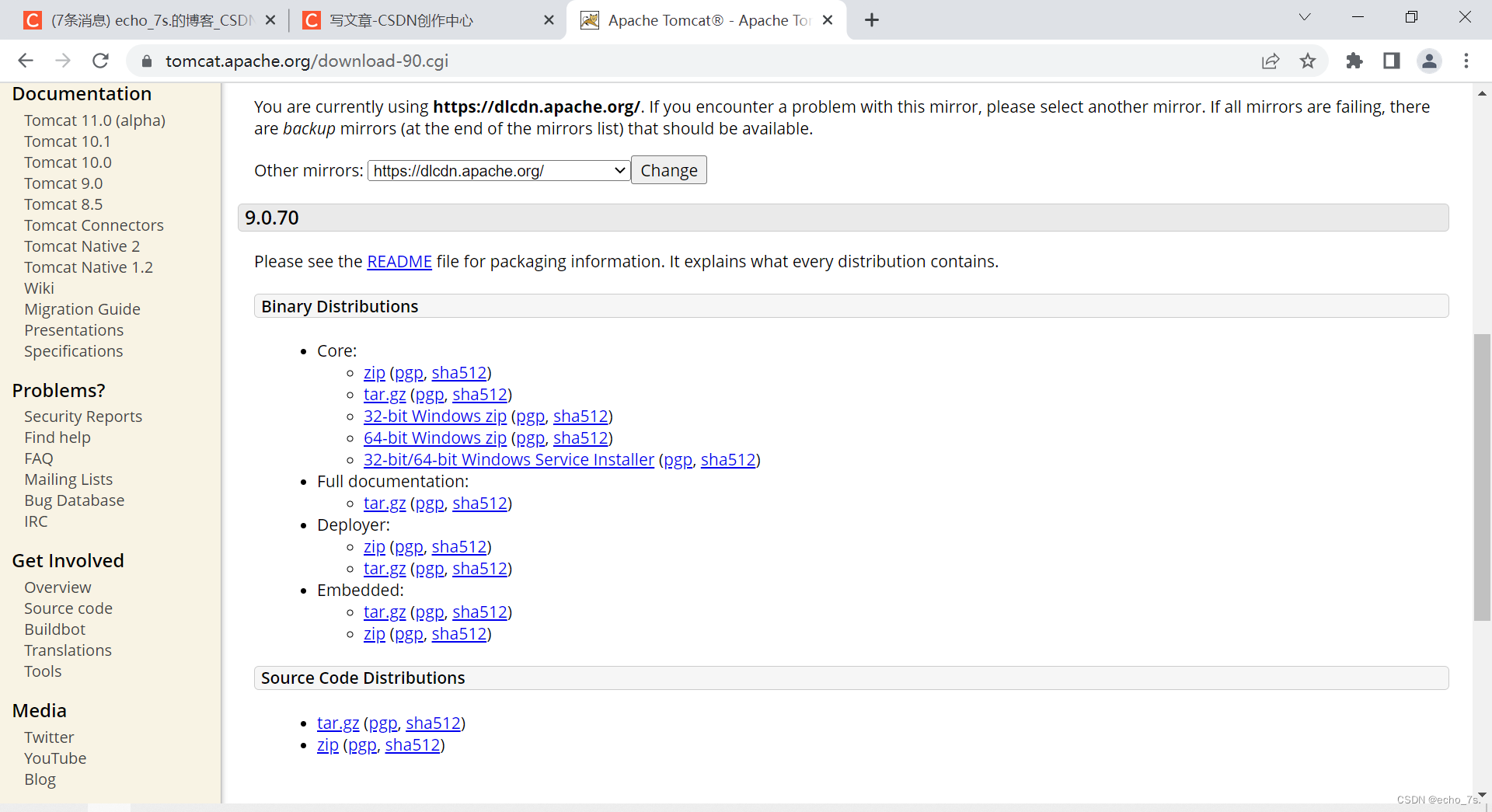Open the Source code sidebar link
1492x812 pixels.
(68, 608)
